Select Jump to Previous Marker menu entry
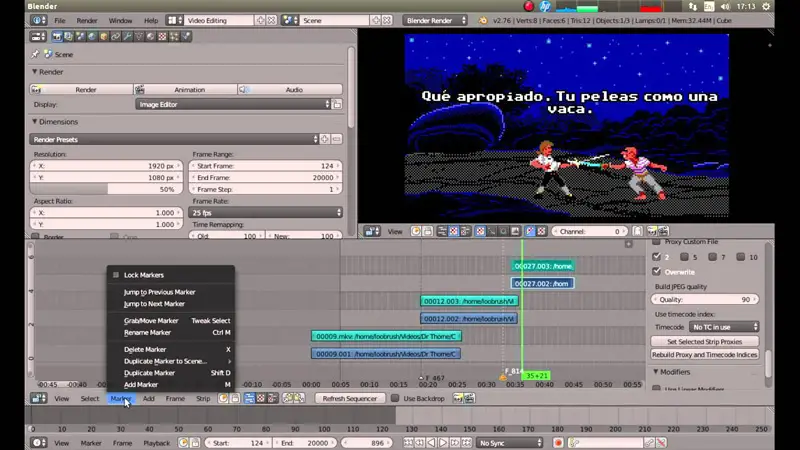The width and height of the screenshot is (800, 450). coord(160,292)
